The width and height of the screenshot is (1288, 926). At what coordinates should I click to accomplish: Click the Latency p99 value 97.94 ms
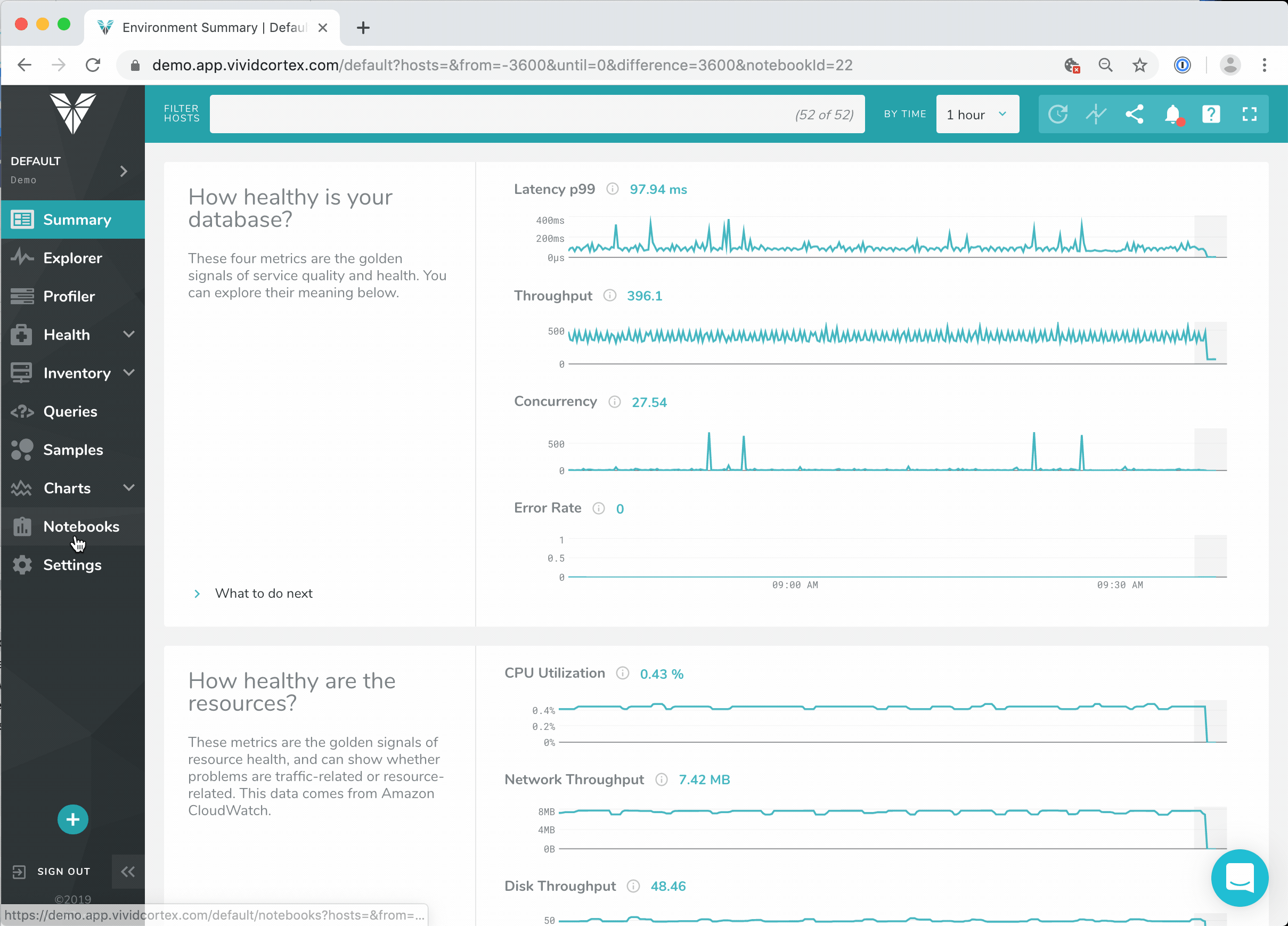tap(658, 189)
